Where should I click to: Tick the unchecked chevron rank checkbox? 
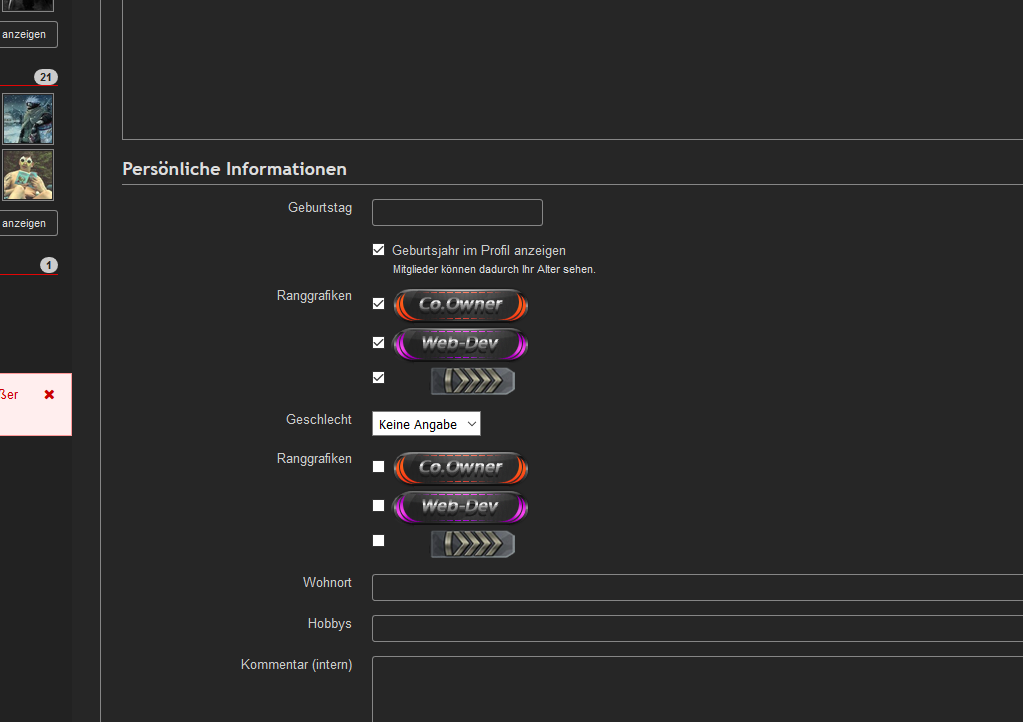tap(378, 540)
